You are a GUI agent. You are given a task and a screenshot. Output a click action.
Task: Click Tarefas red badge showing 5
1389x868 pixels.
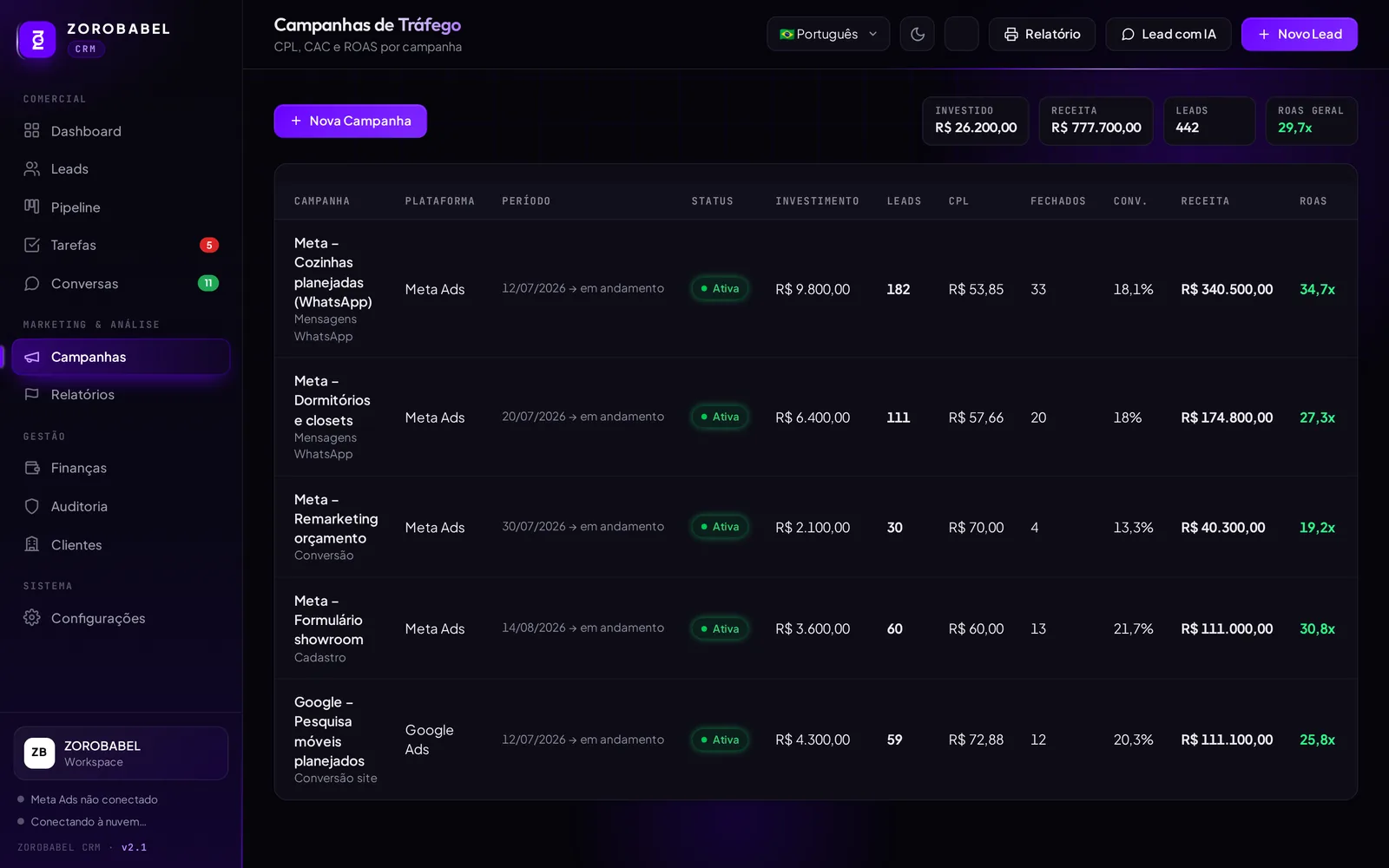point(209,245)
